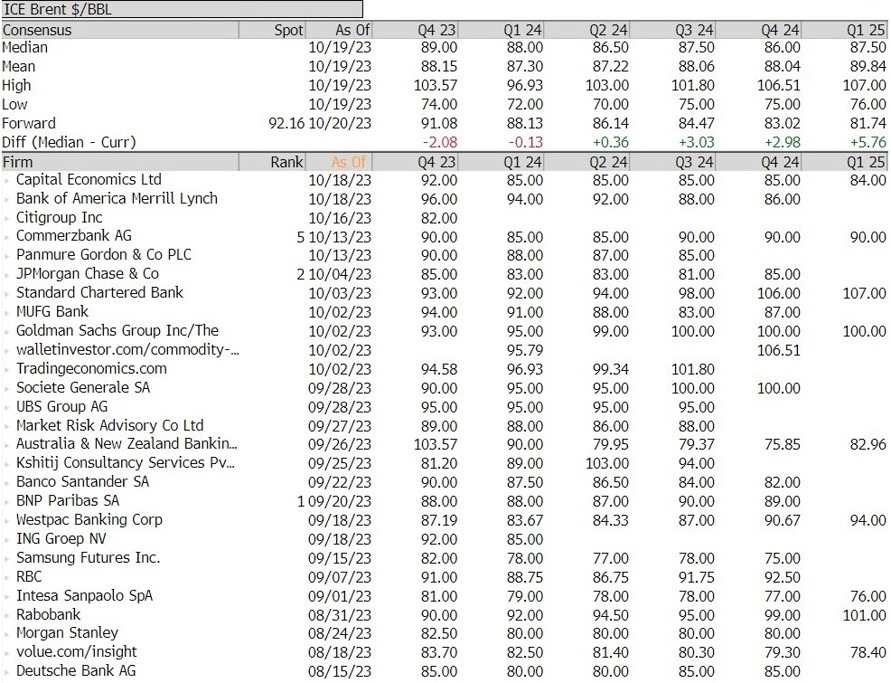
Task: Expand the MUFG Bank row arrow
Action: pos(7,313)
